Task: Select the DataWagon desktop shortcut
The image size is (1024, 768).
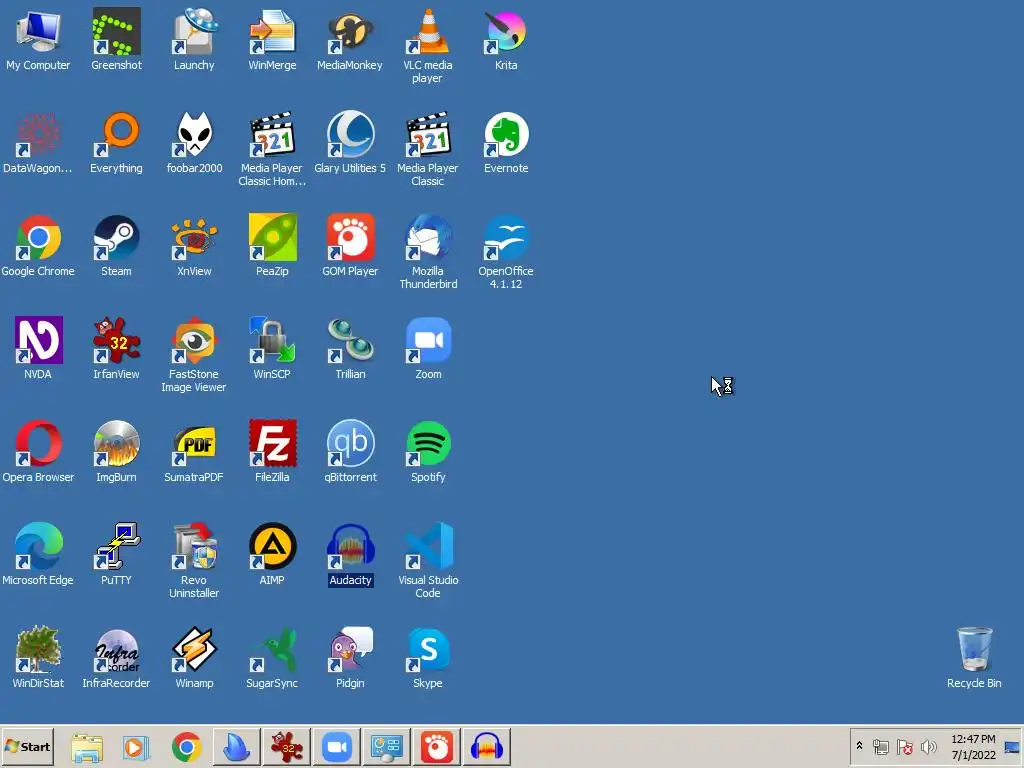Action: (38, 142)
